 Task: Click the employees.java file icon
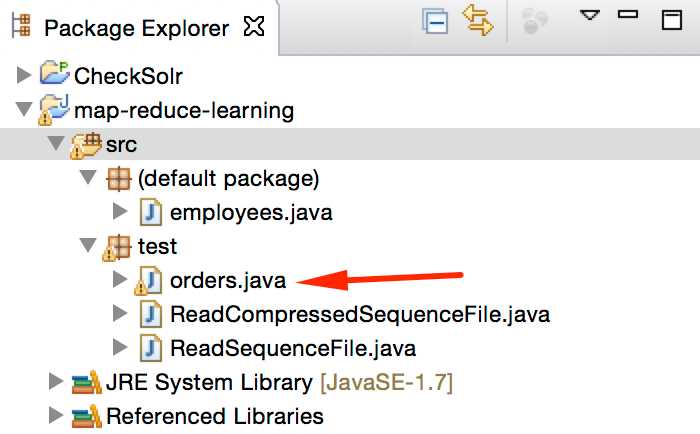pyautogui.click(x=150, y=212)
